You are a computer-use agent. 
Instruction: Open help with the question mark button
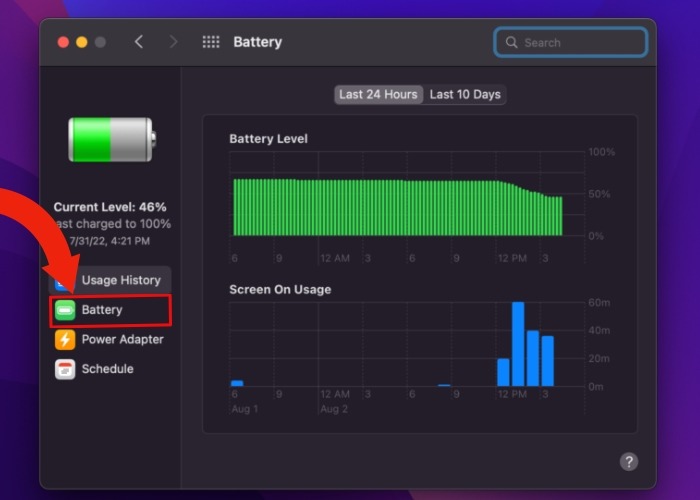click(628, 461)
